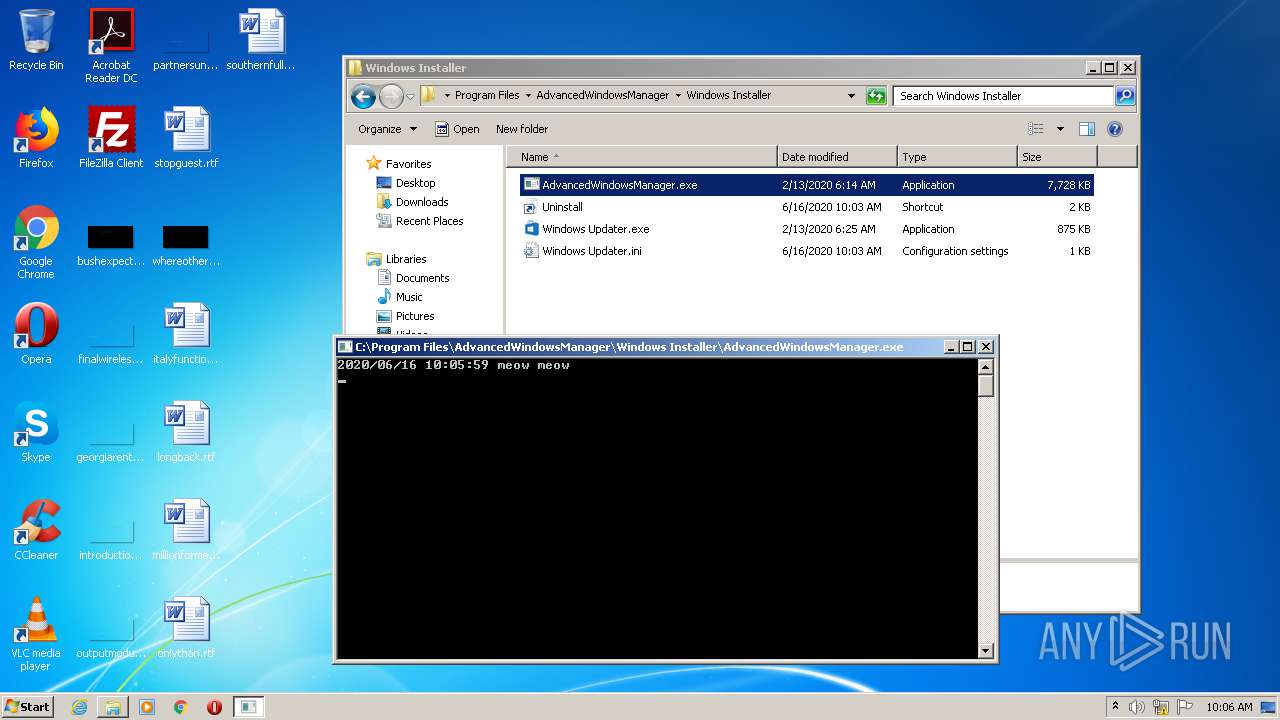
Task: Open VLC media player shortcut
Action: 36,634
